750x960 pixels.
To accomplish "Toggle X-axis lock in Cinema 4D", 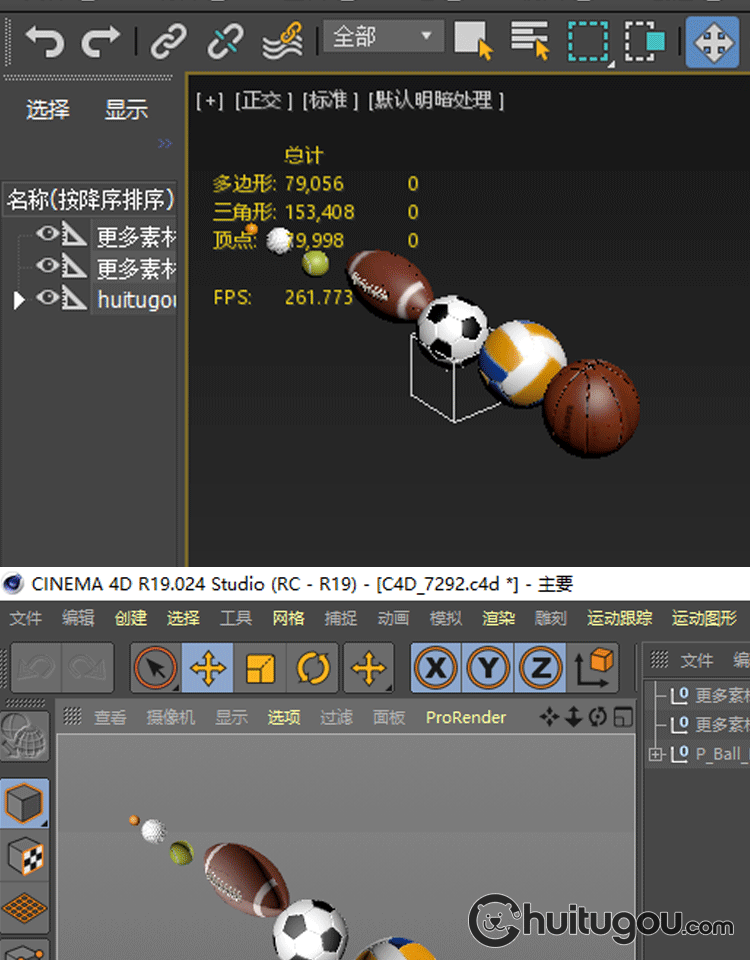I will coord(436,668).
